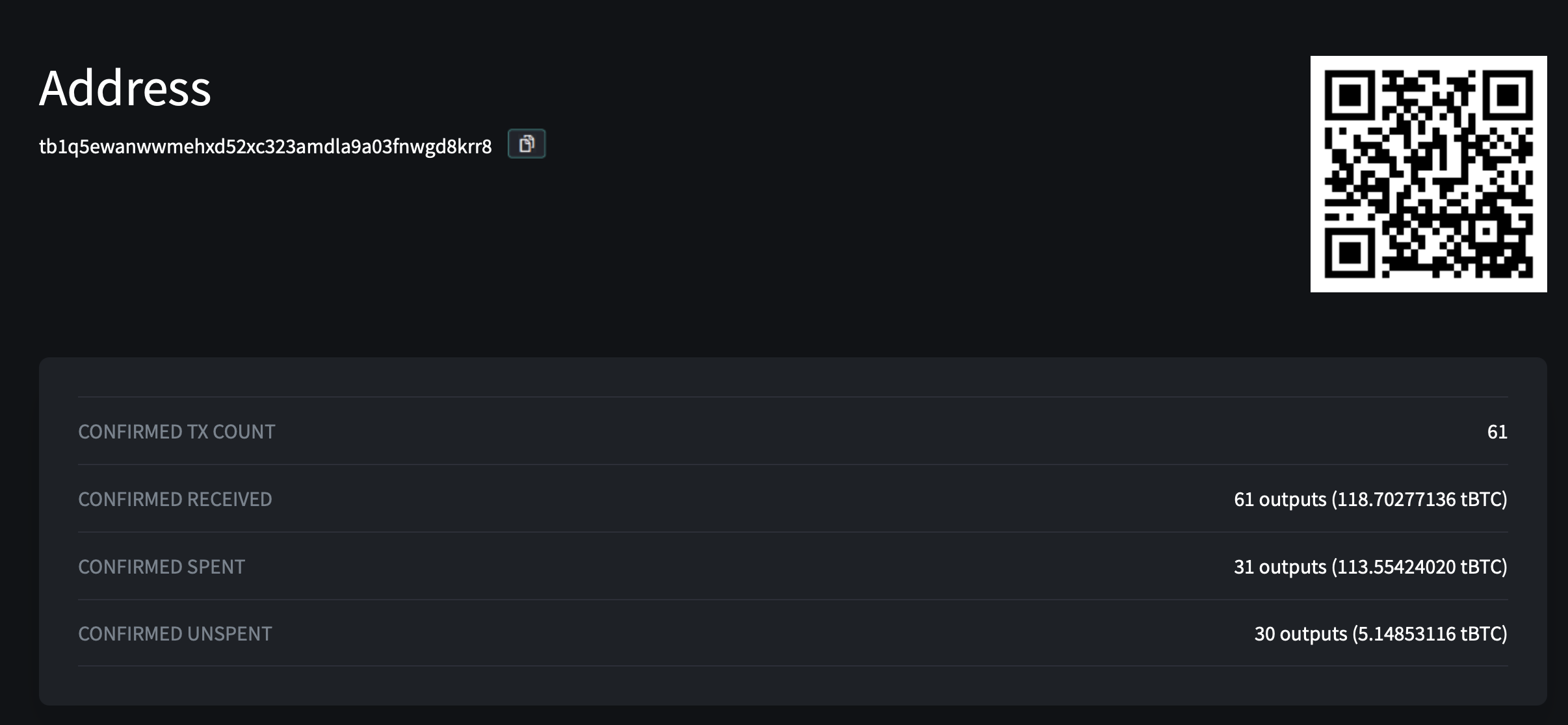Click the CONFIRMED SPENT label

pyautogui.click(x=161, y=566)
